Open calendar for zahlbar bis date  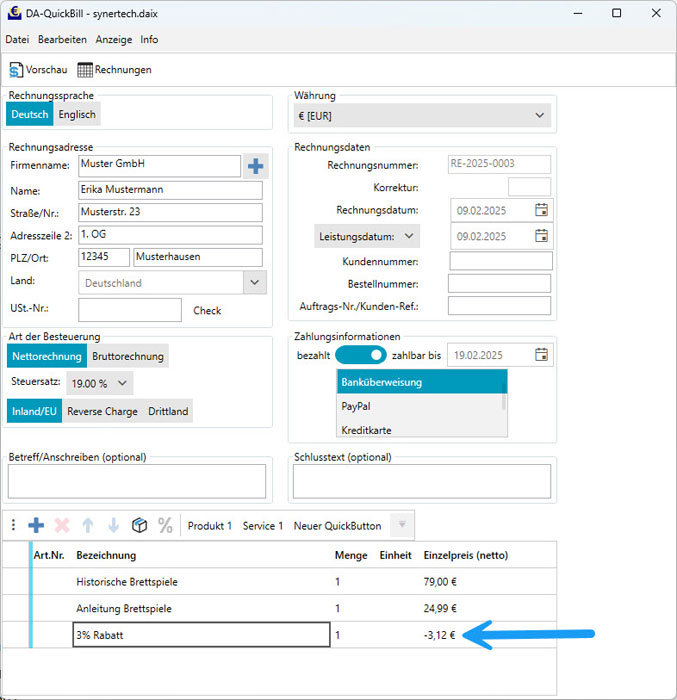tap(541, 355)
